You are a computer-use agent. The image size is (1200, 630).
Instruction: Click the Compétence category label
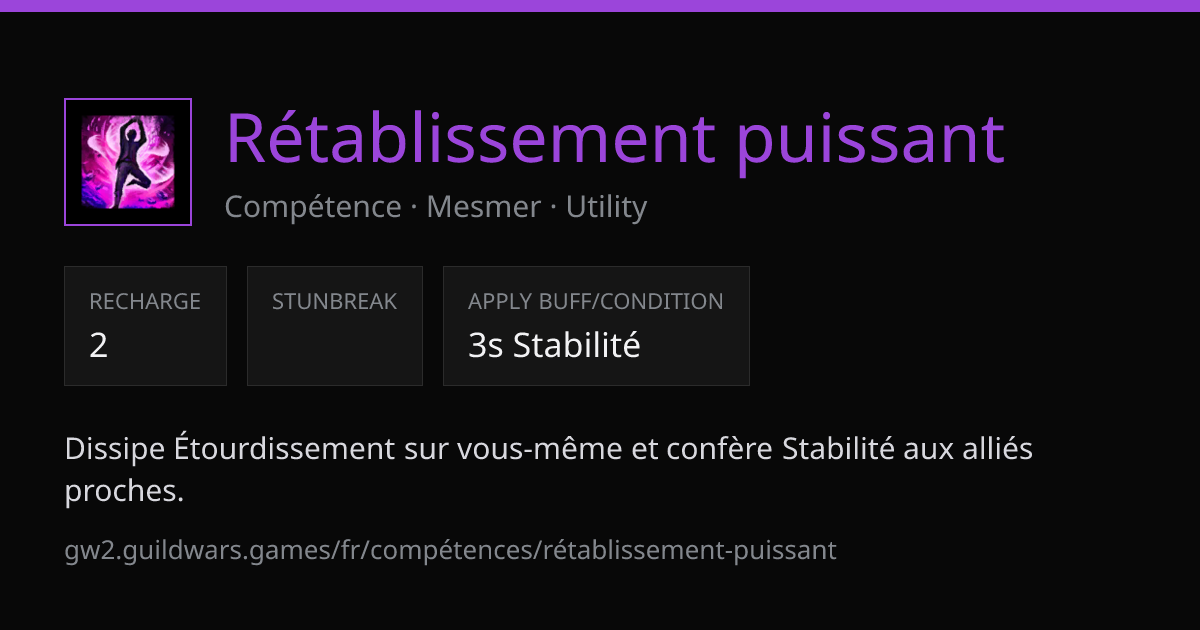click(x=313, y=207)
